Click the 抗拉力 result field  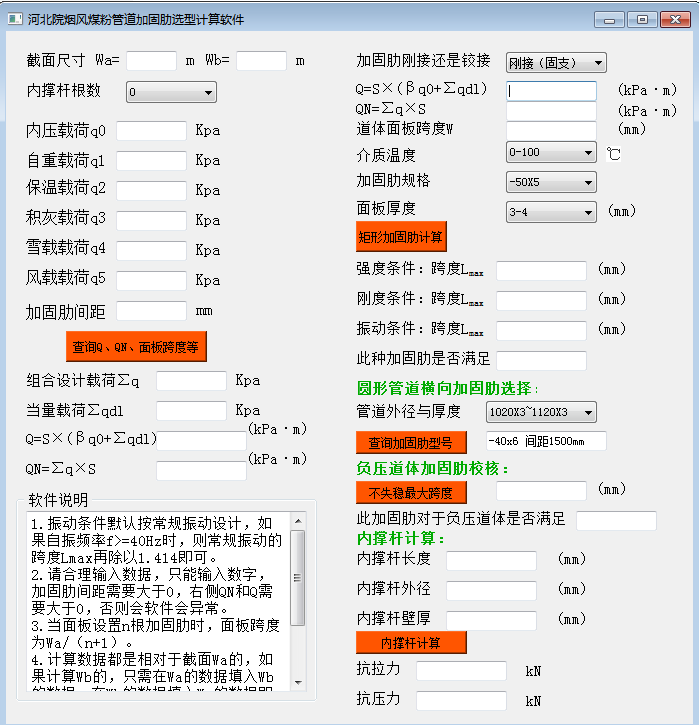click(461, 670)
